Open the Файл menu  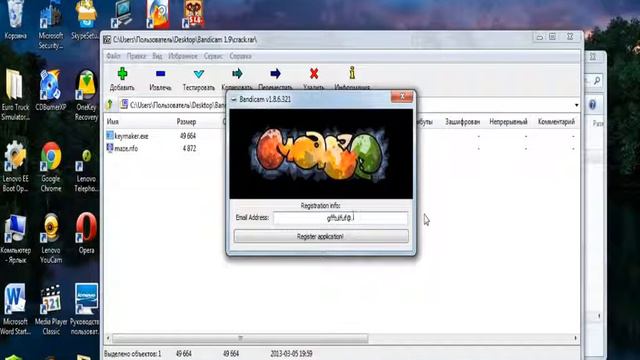coord(113,56)
